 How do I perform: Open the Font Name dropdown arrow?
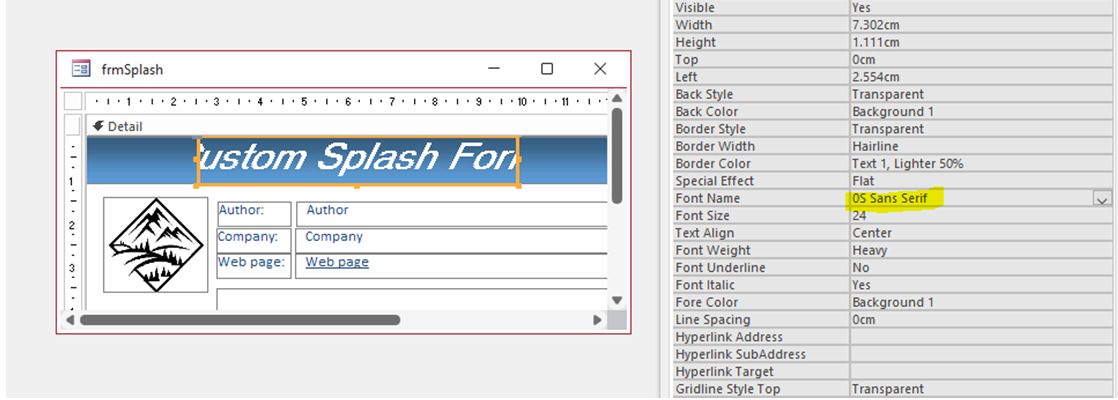click(x=1102, y=198)
